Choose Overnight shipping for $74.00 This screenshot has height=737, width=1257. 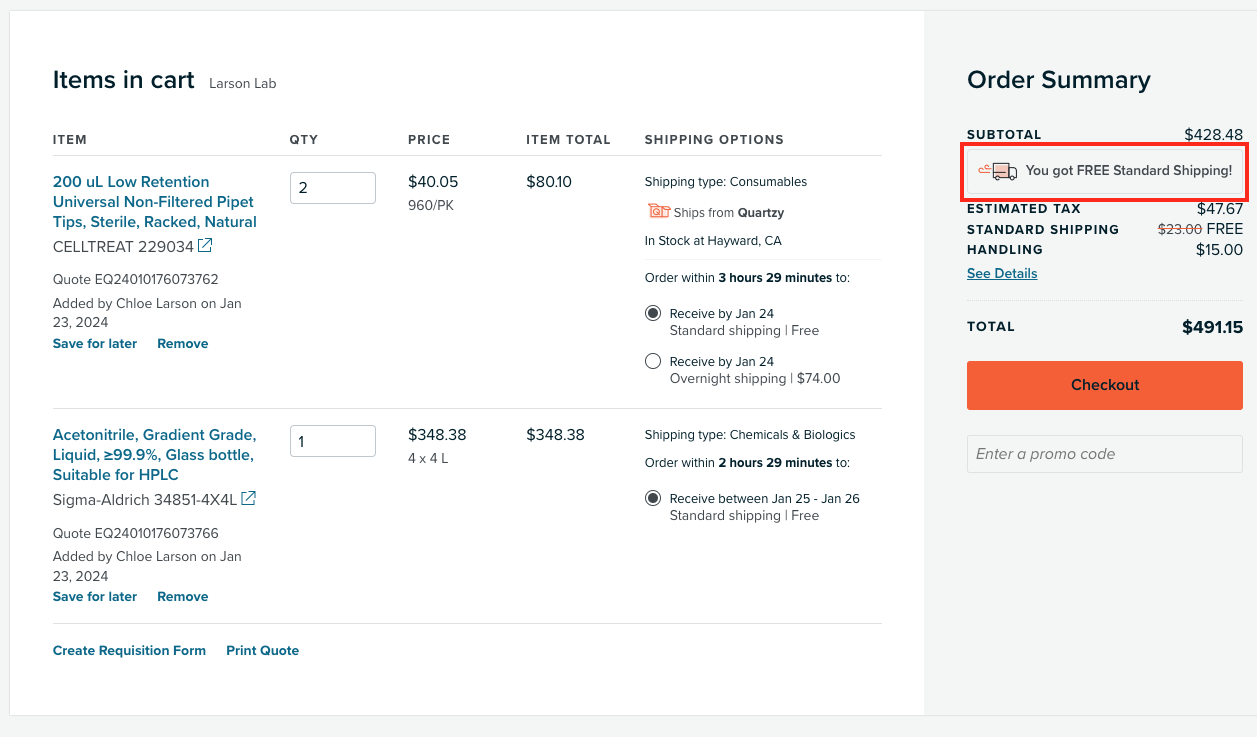pyautogui.click(x=653, y=361)
